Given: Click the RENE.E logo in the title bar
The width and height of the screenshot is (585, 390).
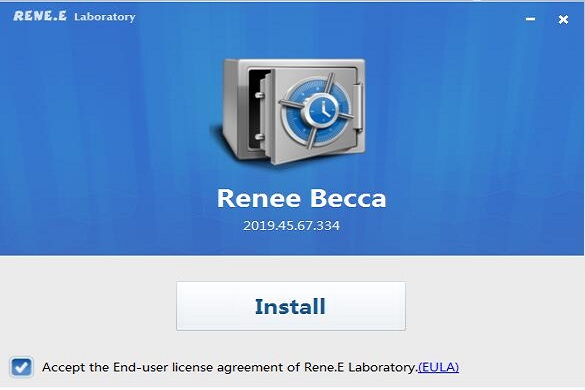Looking at the screenshot, I should tap(40, 16).
